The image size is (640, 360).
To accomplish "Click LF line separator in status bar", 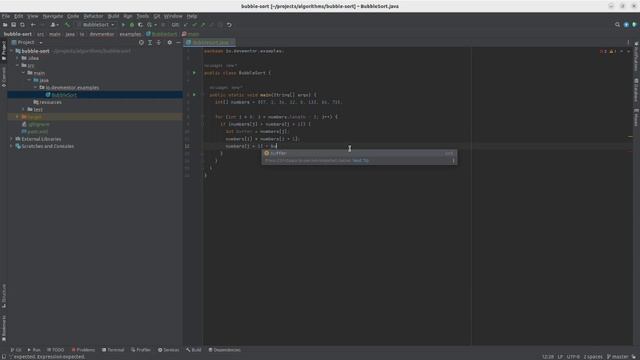I will 560,357.
